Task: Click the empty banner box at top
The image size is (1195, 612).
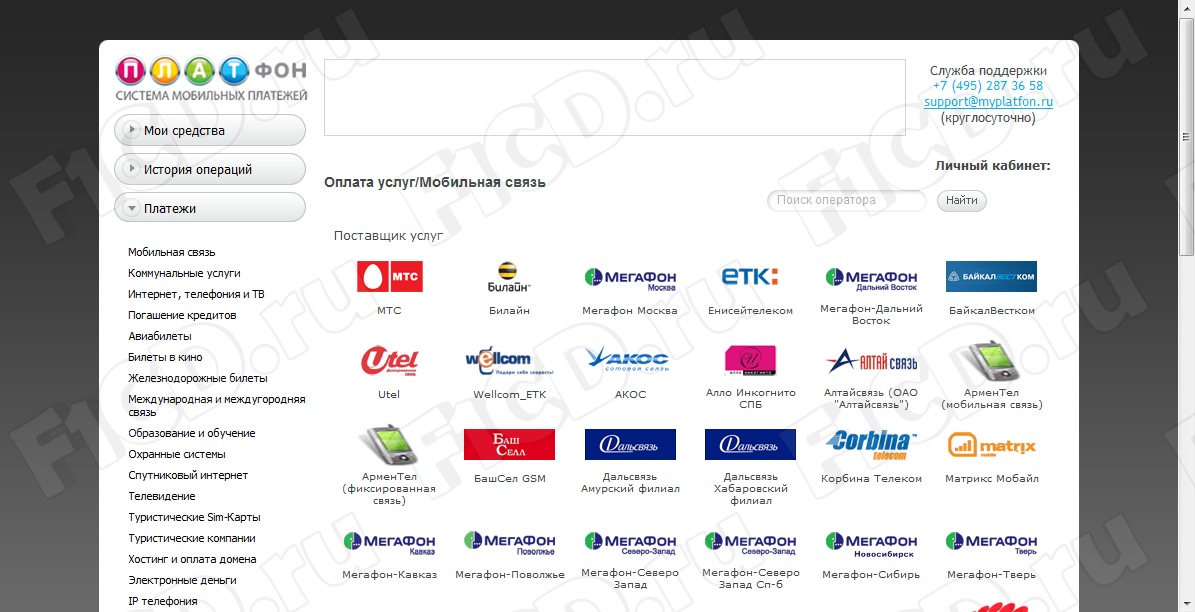Action: click(615, 98)
